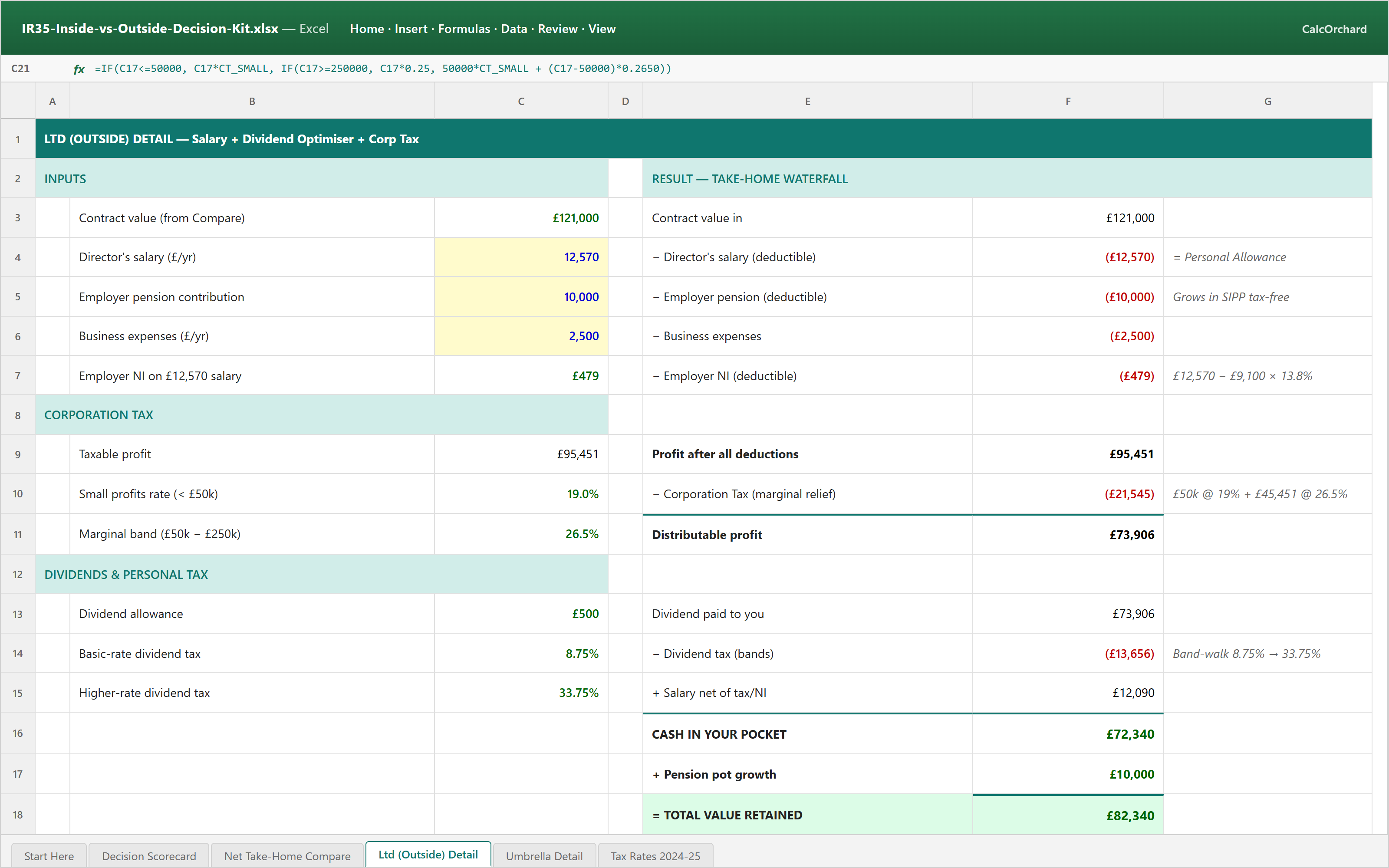Select the Small profits rate 19.0% cell

(x=520, y=494)
